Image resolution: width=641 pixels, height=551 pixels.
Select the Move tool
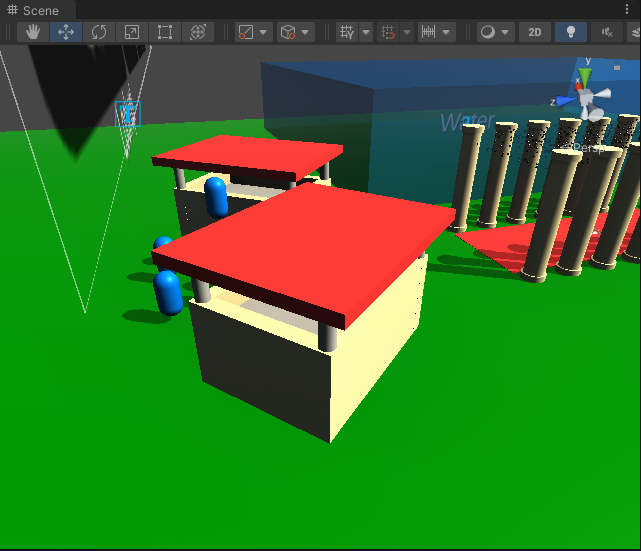click(x=66, y=32)
